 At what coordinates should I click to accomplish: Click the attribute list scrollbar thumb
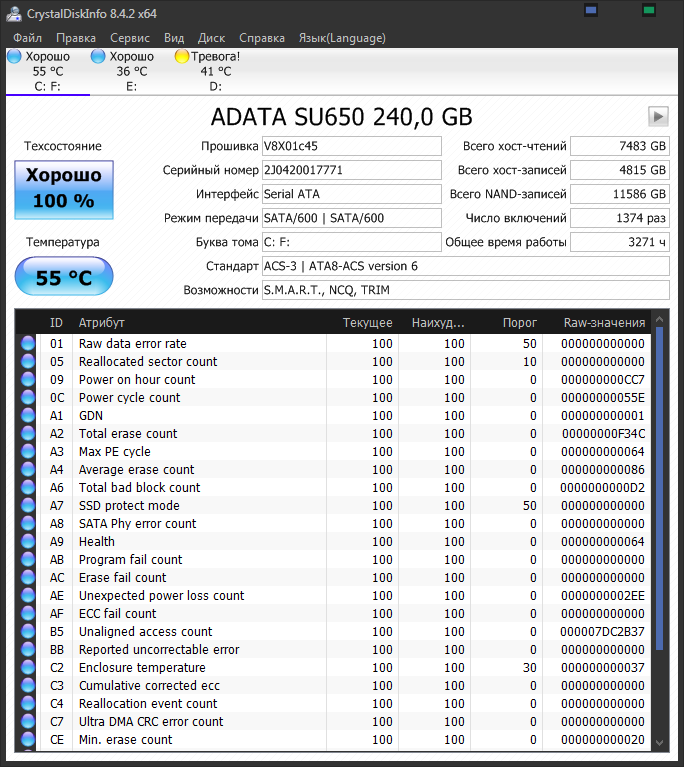coord(660,489)
